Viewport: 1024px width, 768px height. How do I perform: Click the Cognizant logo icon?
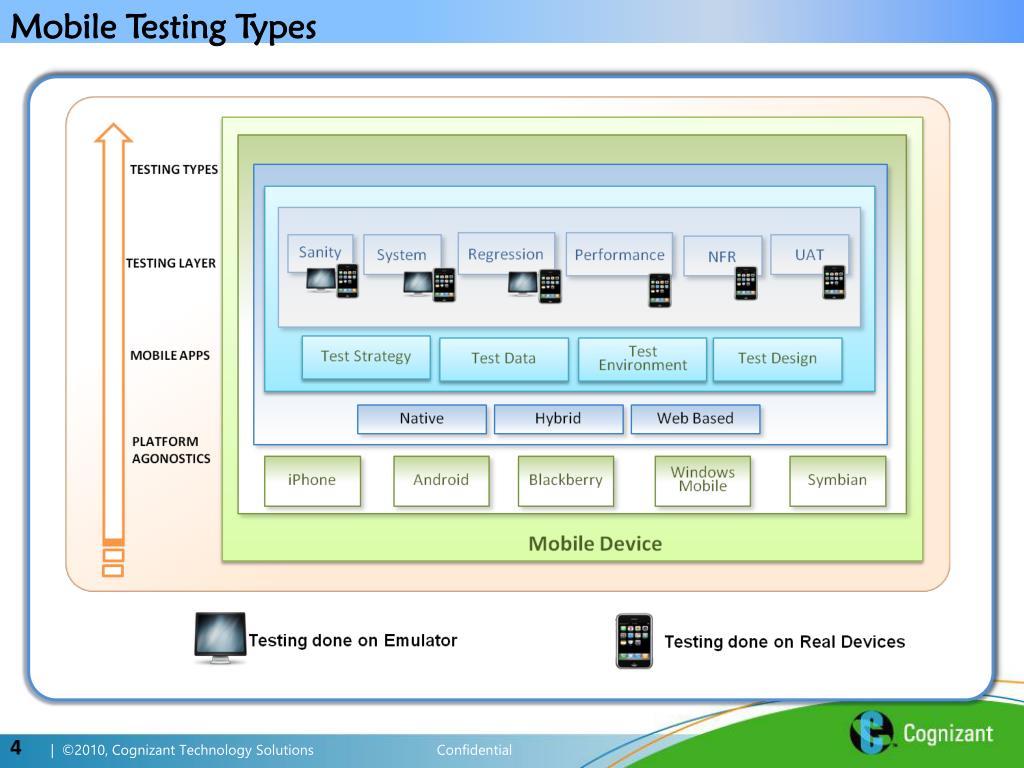(871, 732)
